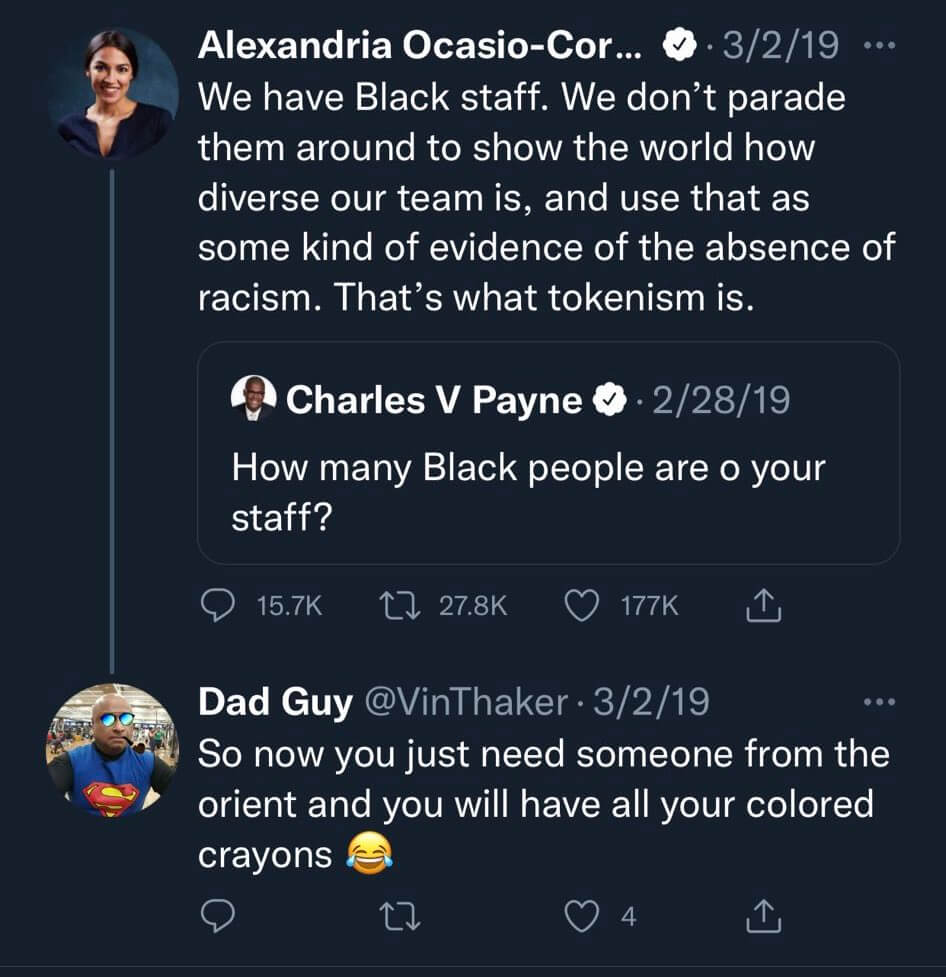946x977 pixels.
Task: Click the Alexandria Ocasio-Cor... display name
Action: coord(422,45)
